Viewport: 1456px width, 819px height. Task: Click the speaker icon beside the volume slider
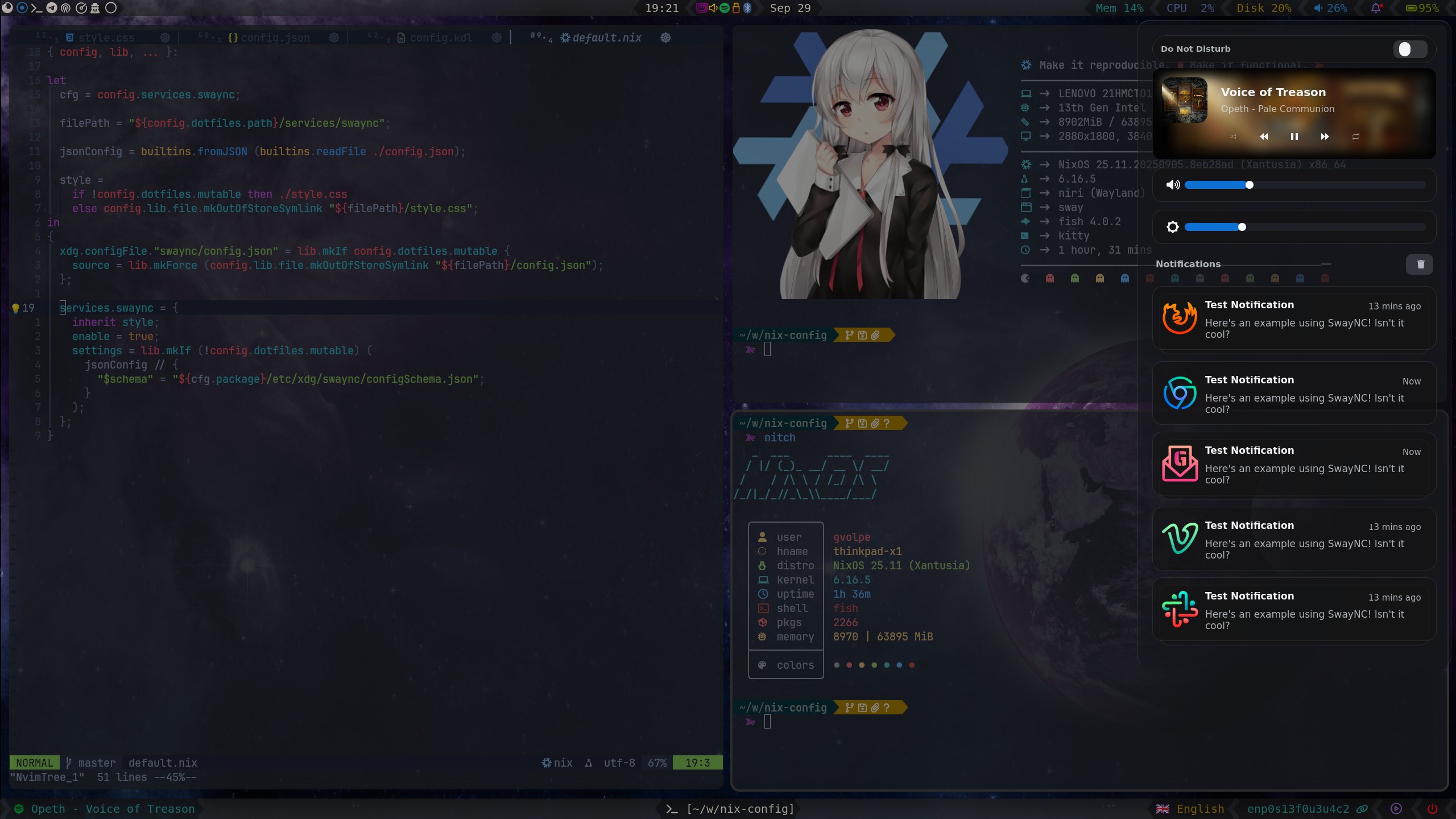pos(1172,185)
